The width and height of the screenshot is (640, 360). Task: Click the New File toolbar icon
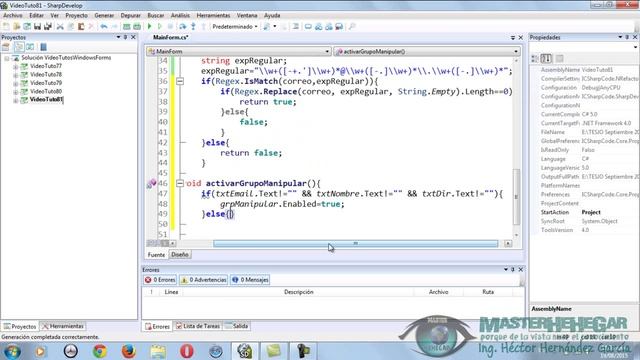click(6, 27)
